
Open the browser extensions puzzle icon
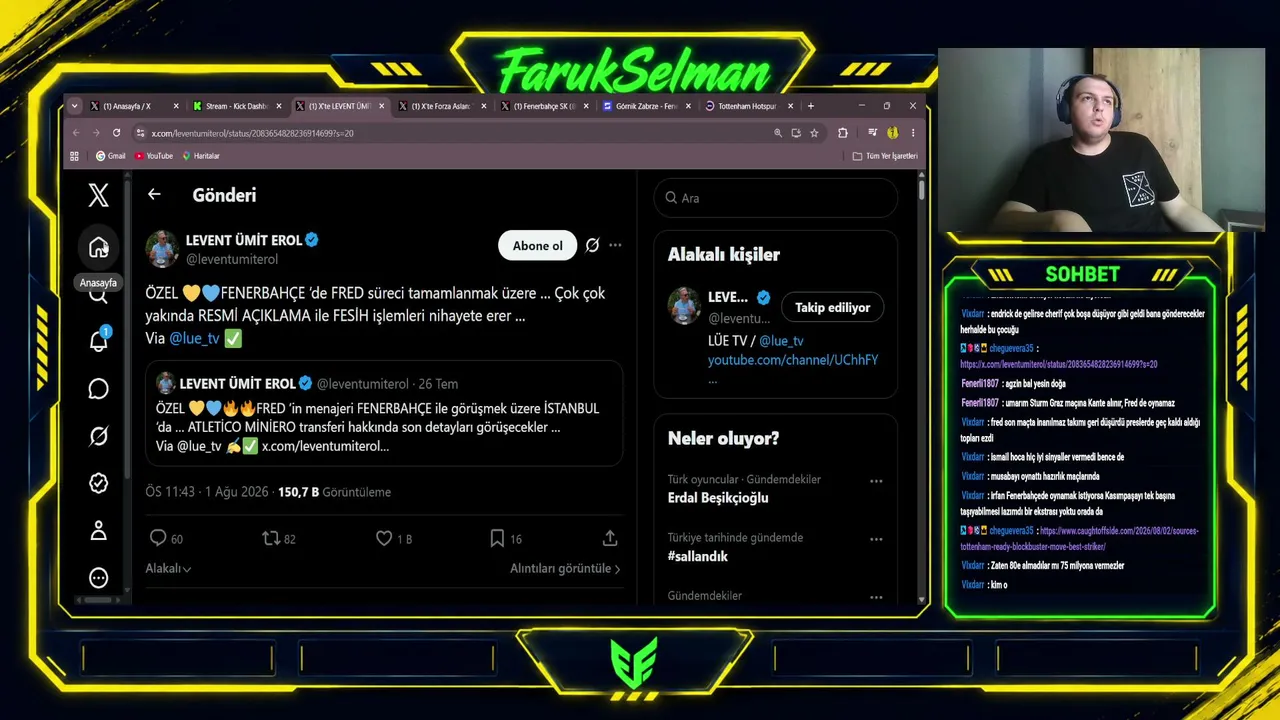pos(842,132)
